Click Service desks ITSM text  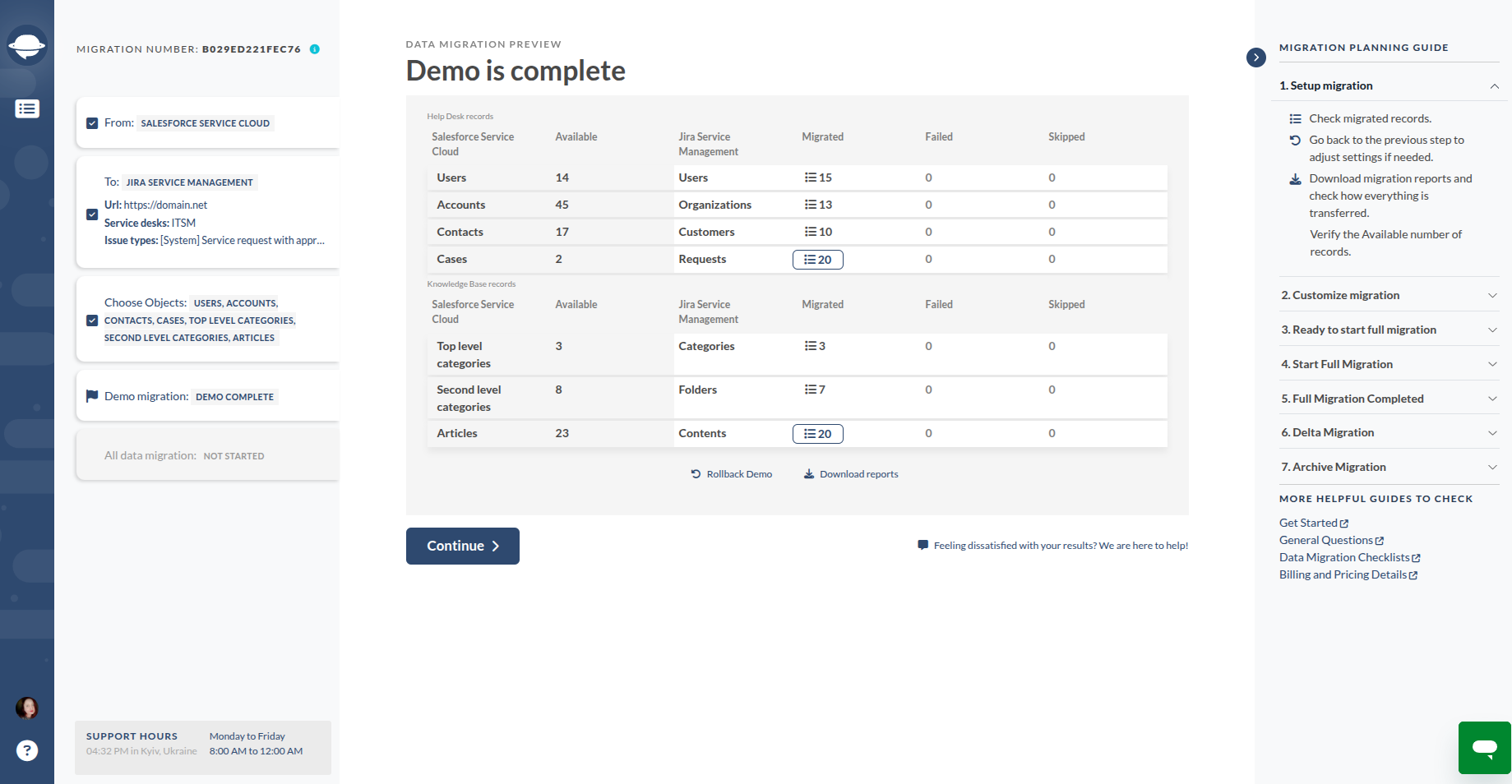150,223
